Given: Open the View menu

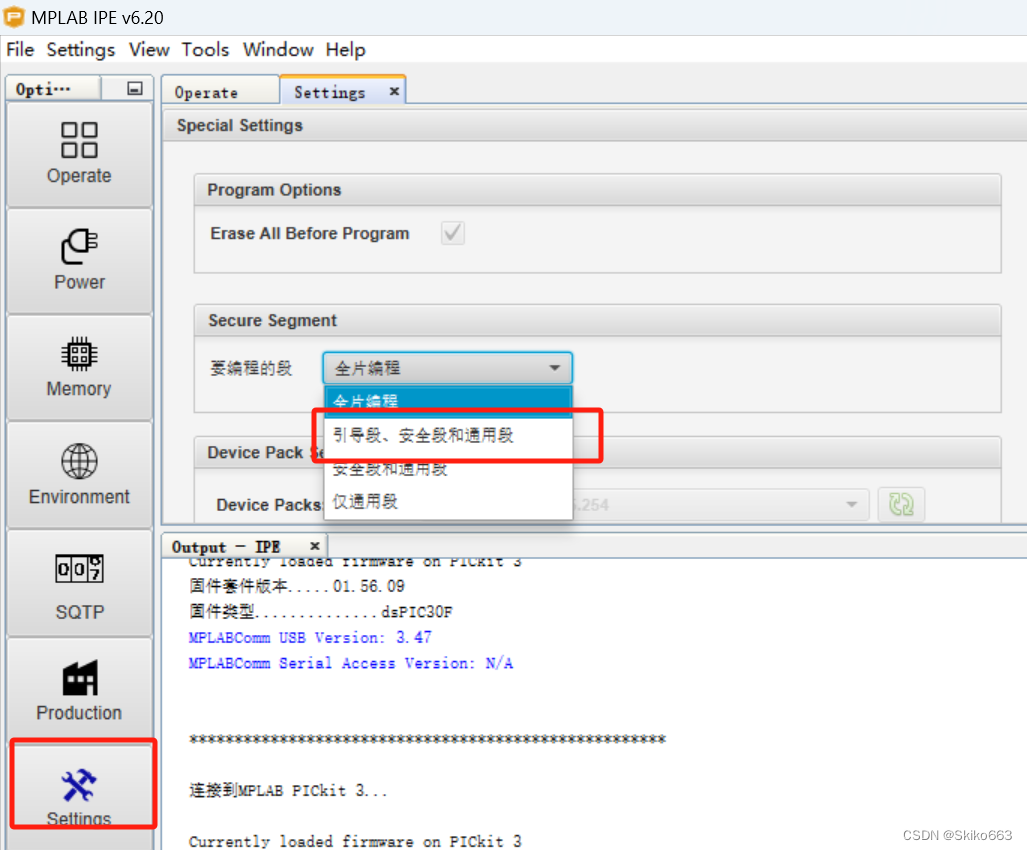Looking at the screenshot, I should coord(149,50).
